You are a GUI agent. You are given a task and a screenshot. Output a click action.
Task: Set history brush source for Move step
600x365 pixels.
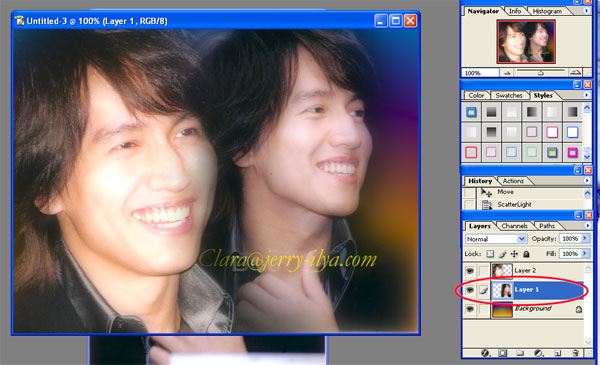tap(470, 192)
